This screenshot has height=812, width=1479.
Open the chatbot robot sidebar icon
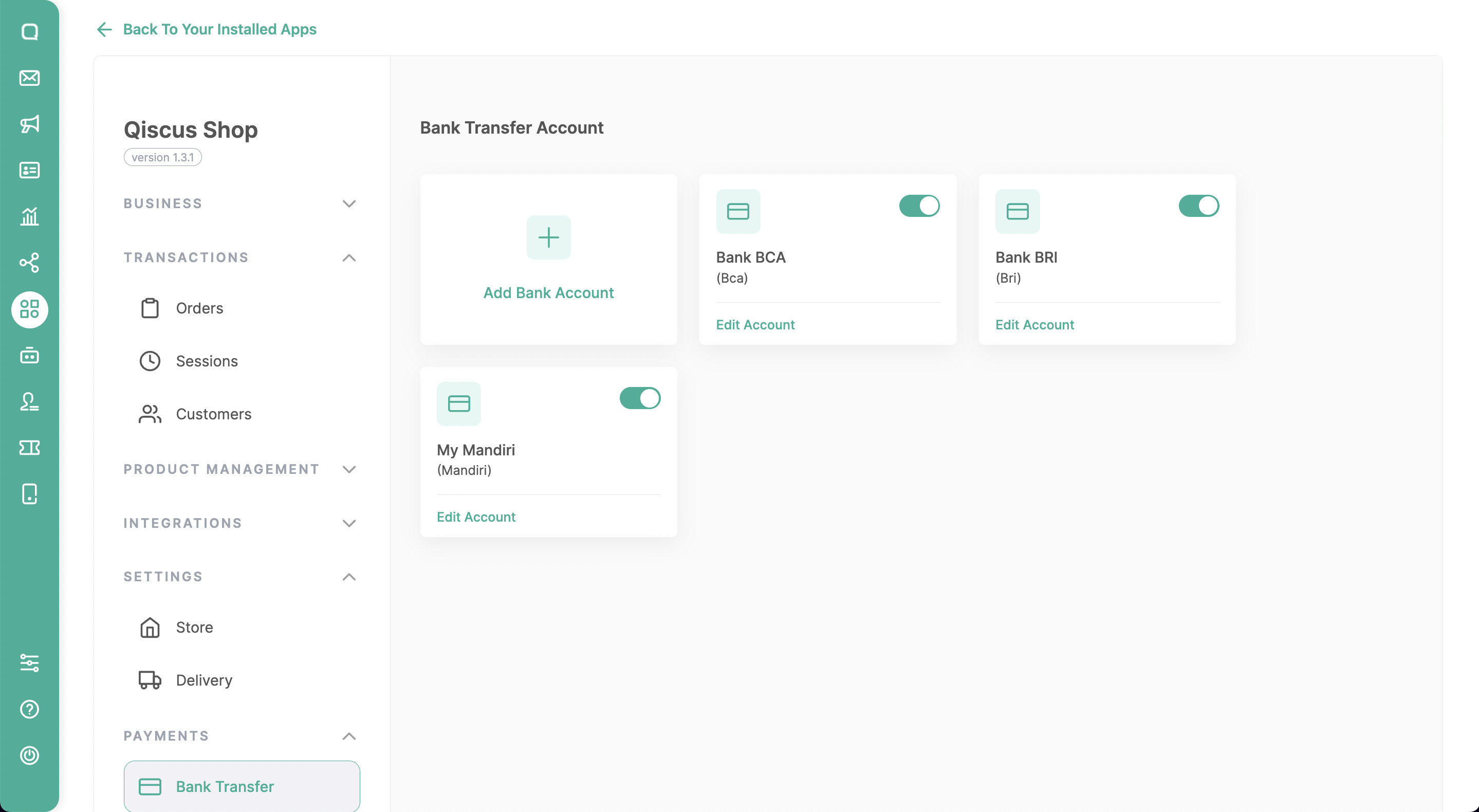tap(29, 356)
